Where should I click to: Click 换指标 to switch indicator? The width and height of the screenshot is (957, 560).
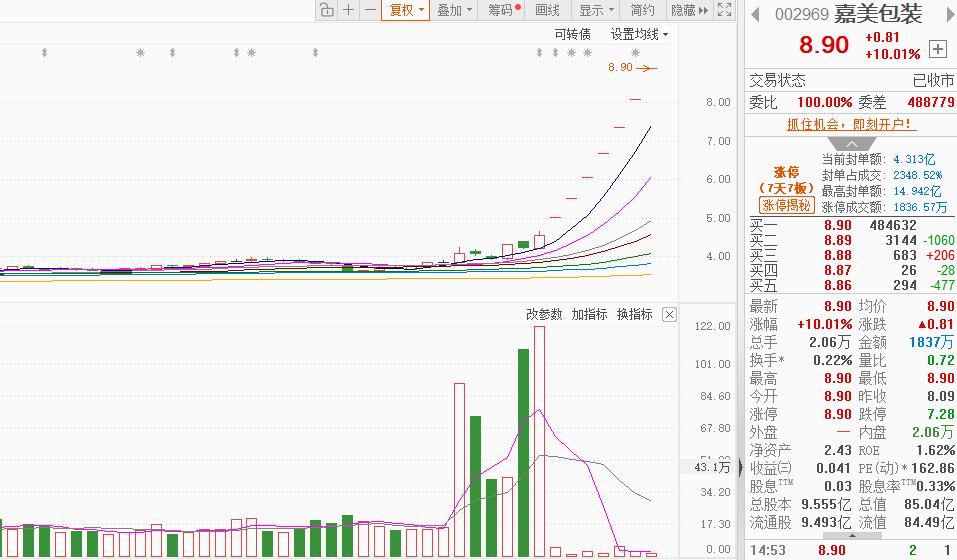634,315
